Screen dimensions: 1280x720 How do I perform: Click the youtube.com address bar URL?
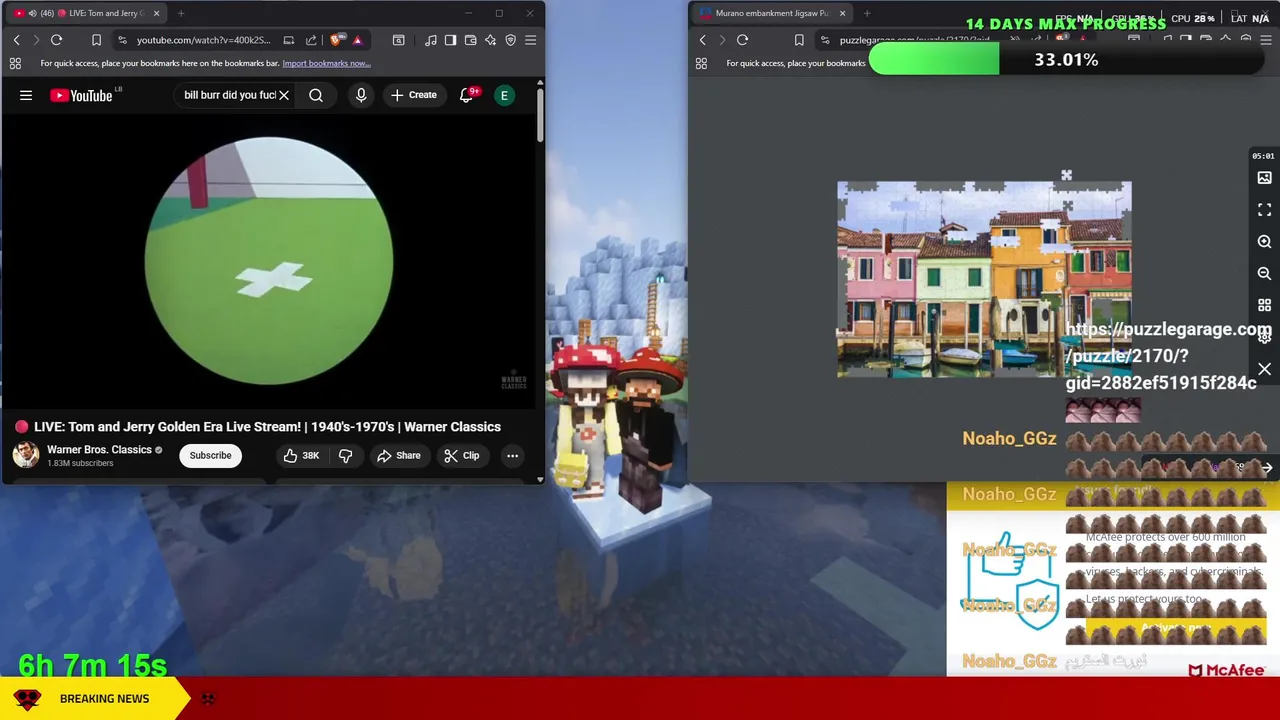[x=203, y=40]
